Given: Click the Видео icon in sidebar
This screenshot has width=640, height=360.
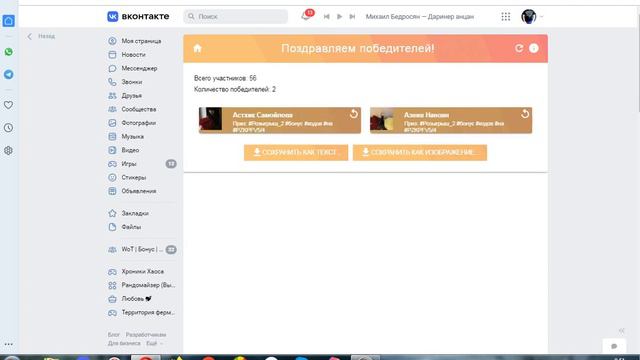Looking at the screenshot, I should click(x=112, y=150).
